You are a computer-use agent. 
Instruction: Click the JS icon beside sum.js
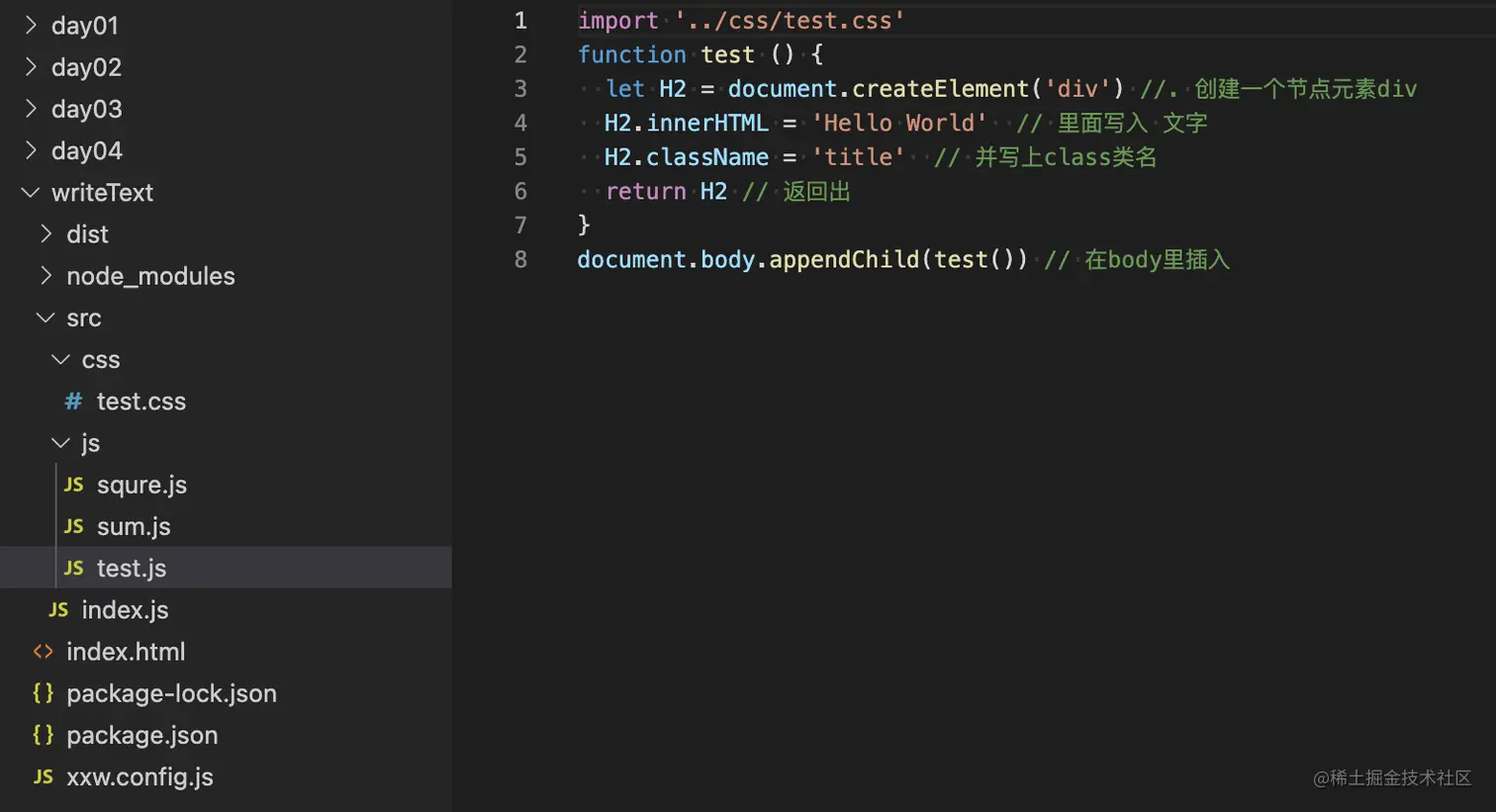pyautogui.click(x=73, y=526)
